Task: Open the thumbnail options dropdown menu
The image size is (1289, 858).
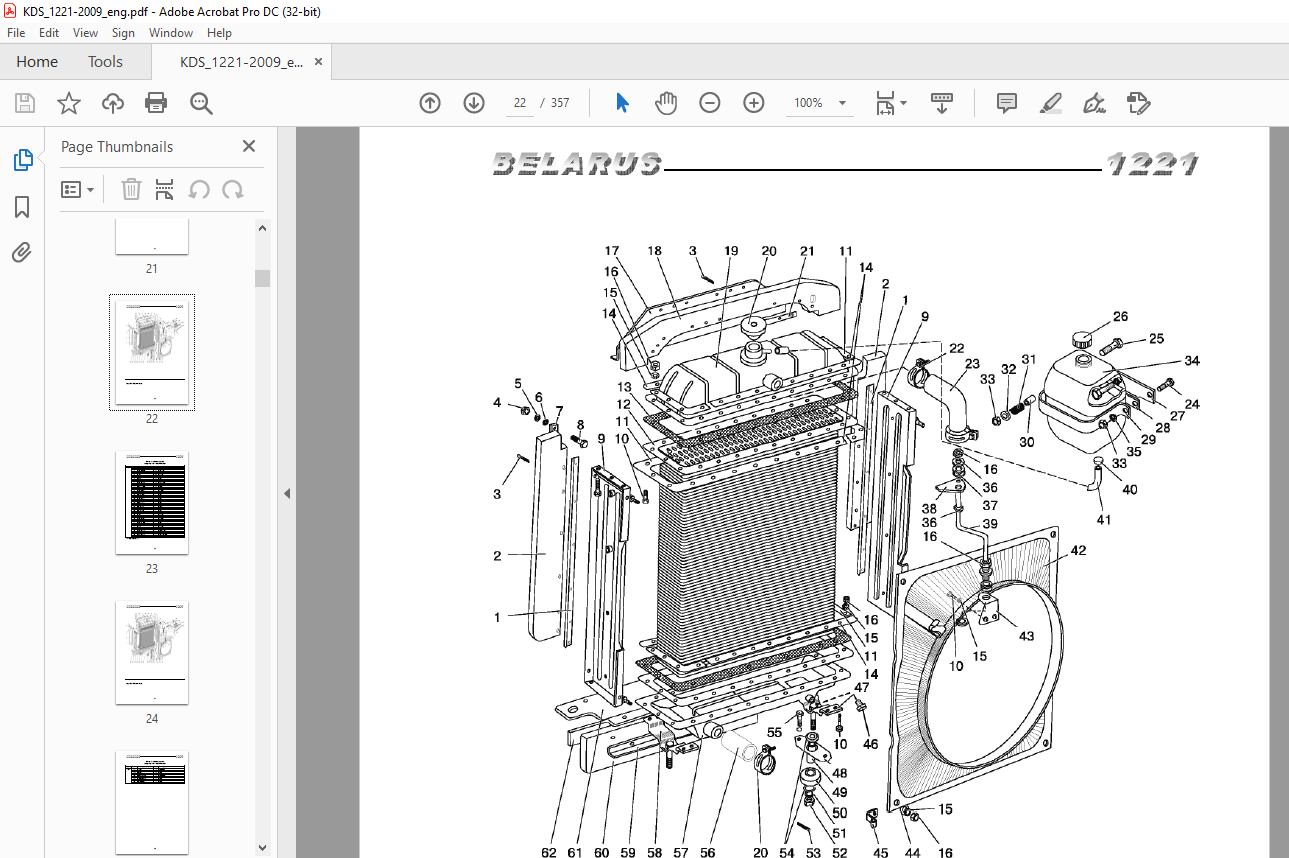Action: 78,189
